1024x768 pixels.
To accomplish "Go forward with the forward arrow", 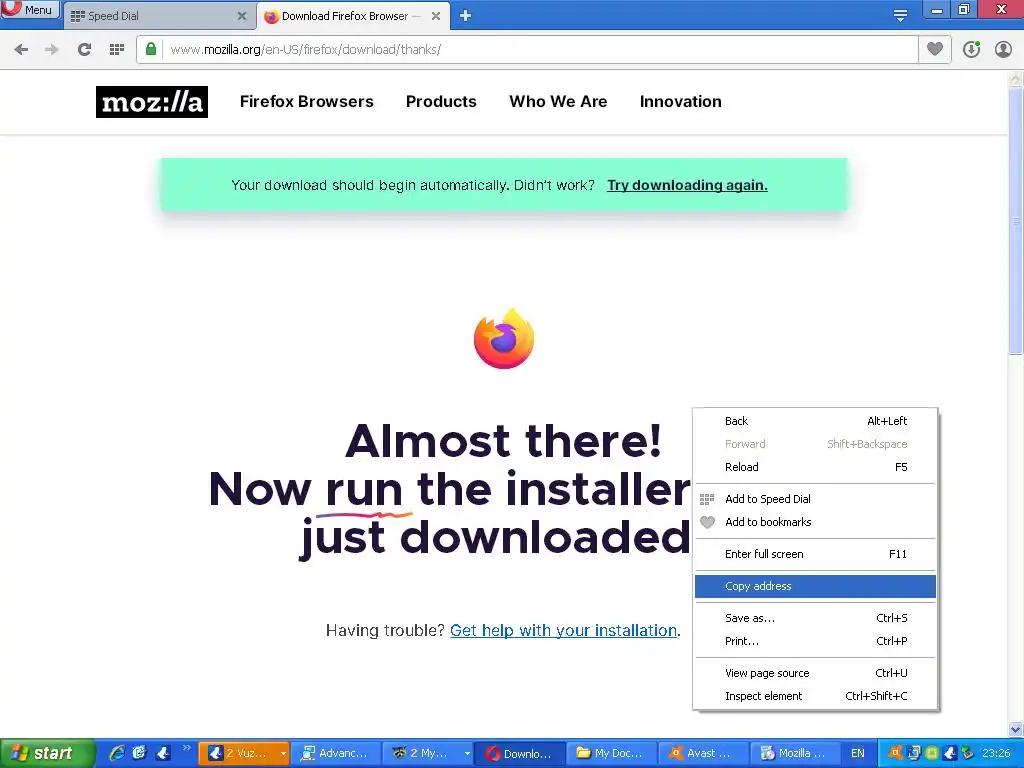I will (x=52, y=49).
